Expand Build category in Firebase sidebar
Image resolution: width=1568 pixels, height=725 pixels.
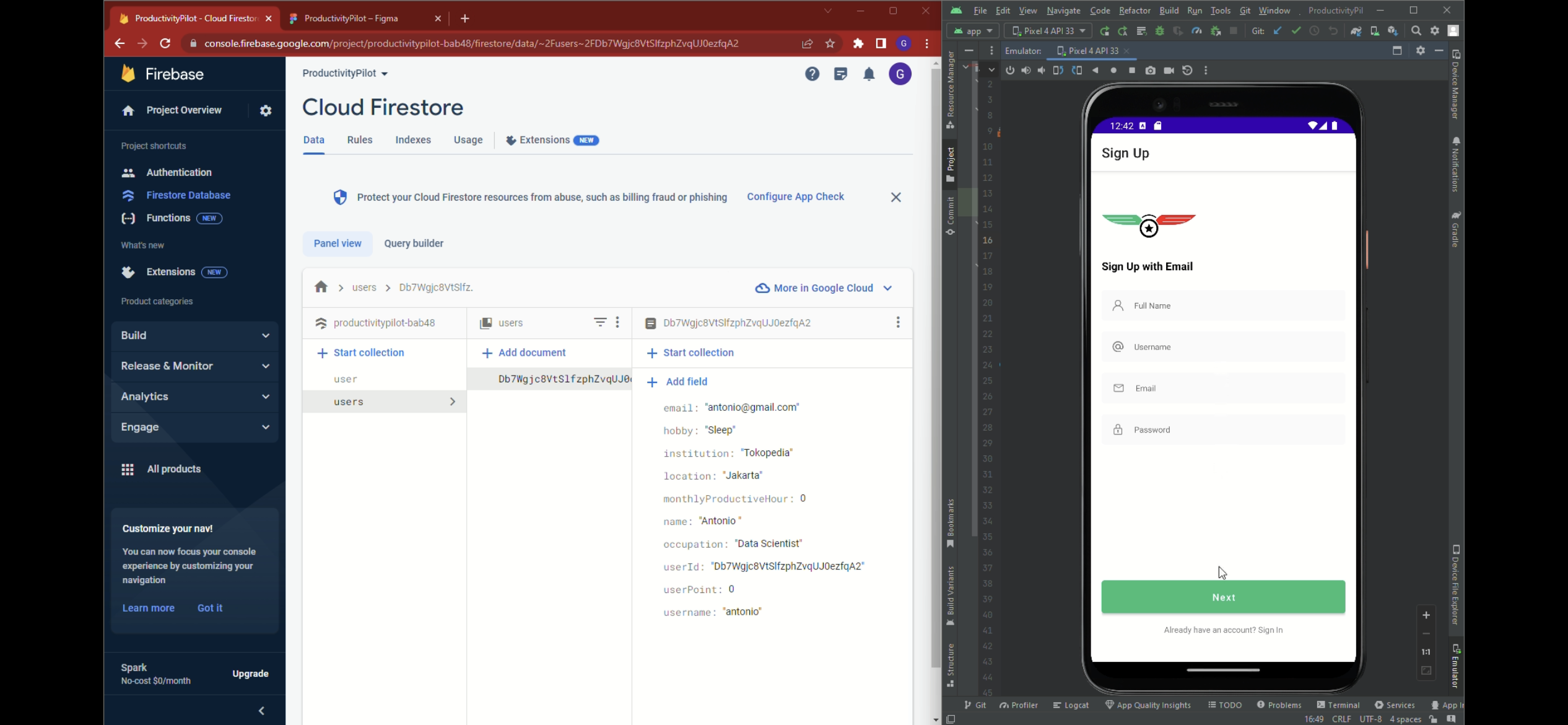click(x=194, y=336)
